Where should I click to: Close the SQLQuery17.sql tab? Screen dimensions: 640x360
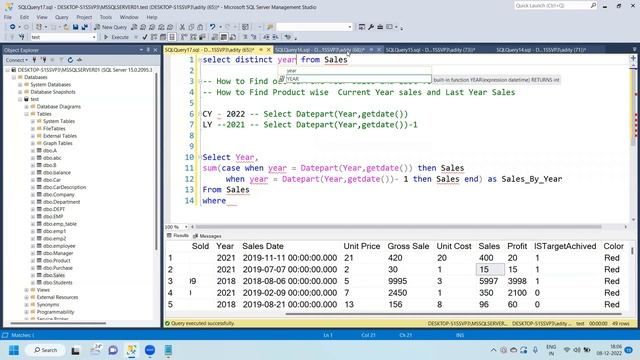(x=269, y=50)
